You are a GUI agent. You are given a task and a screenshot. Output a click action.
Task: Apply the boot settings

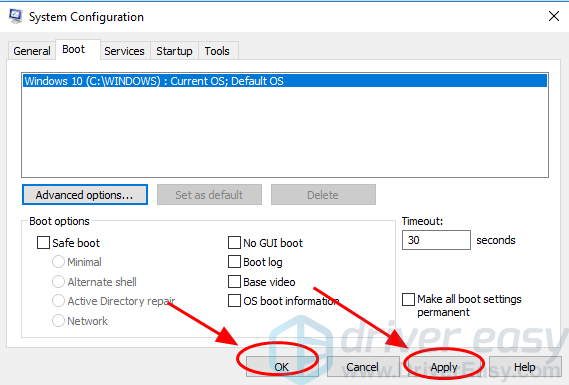[x=444, y=366]
